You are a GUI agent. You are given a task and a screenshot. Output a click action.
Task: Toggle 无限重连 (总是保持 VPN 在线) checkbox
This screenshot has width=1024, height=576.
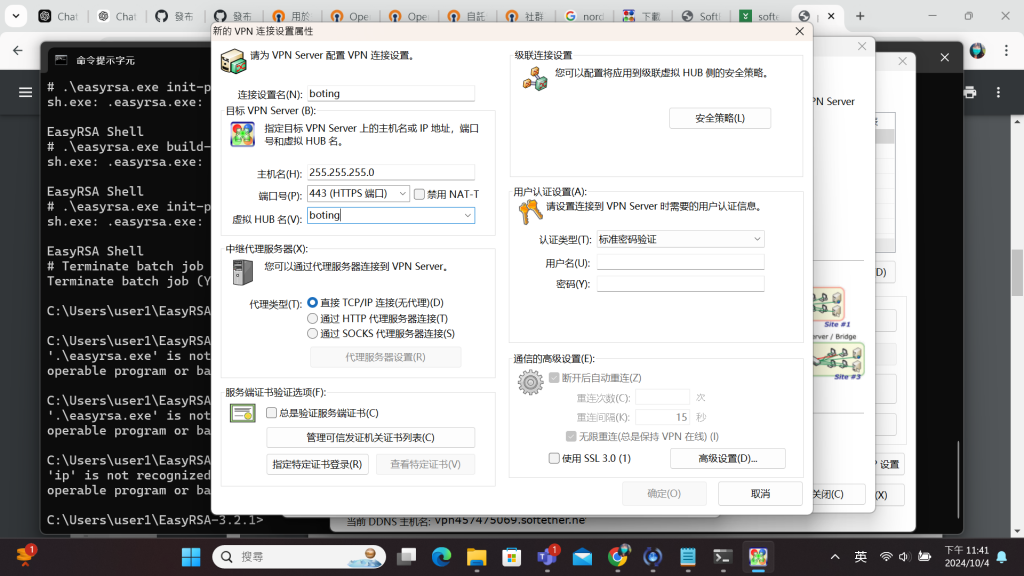571,436
